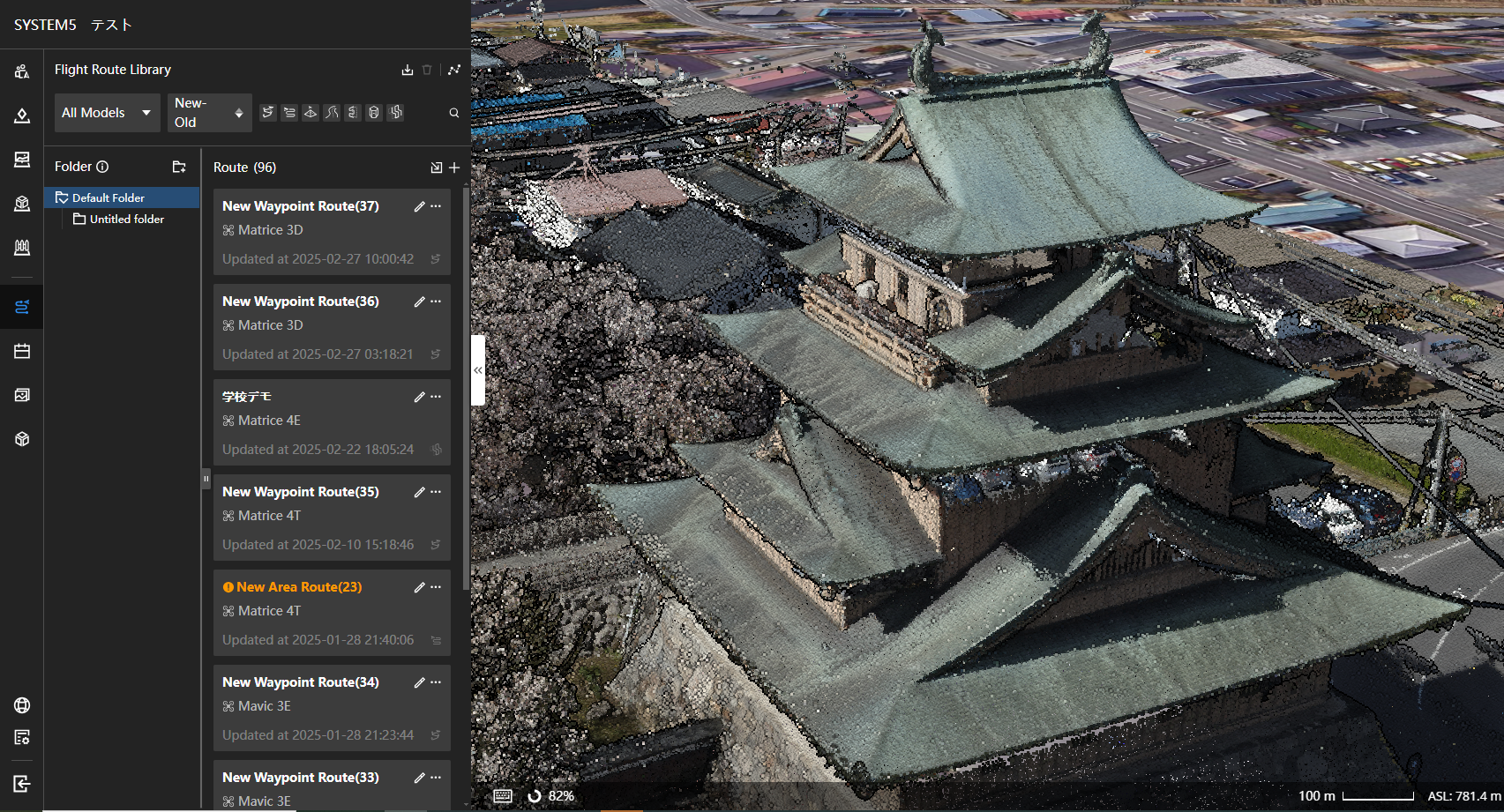Viewport: 1504px width, 812px height.
Task: Open the calendar task plan sidebar icon
Action: [x=22, y=351]
